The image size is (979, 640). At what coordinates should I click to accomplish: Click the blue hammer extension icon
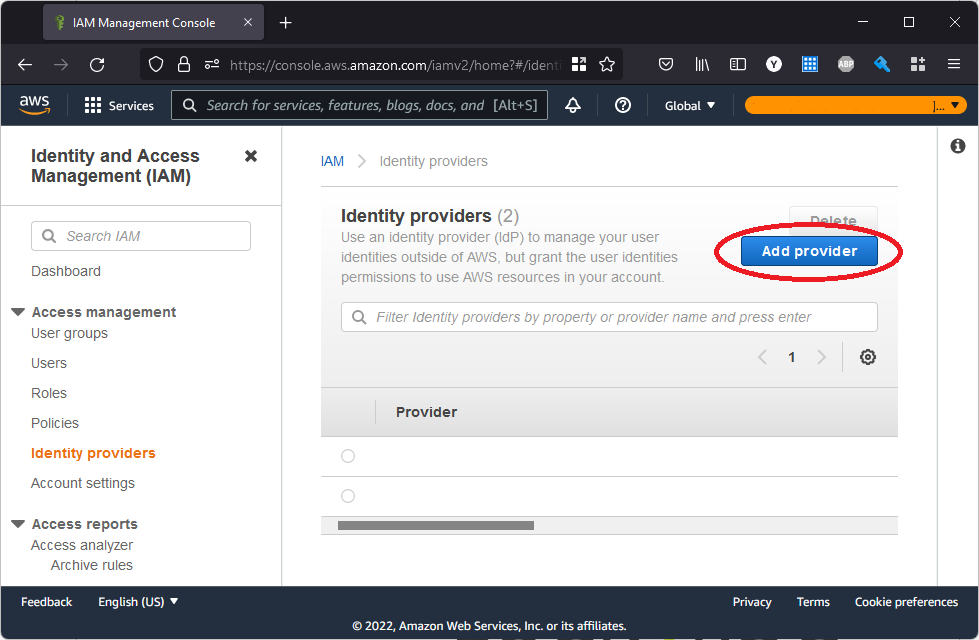pos(882,64)
